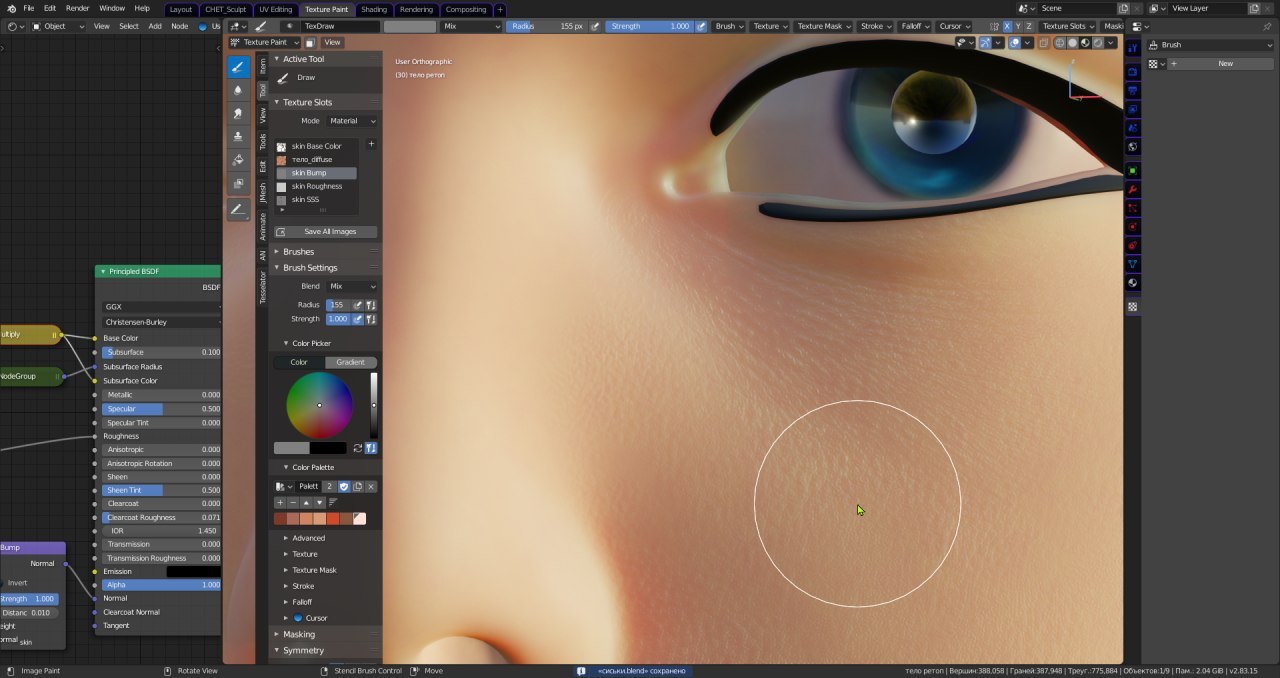This screenshot has width=1280, height=678.
Task: Open the File menu
Action: point(28,8)
